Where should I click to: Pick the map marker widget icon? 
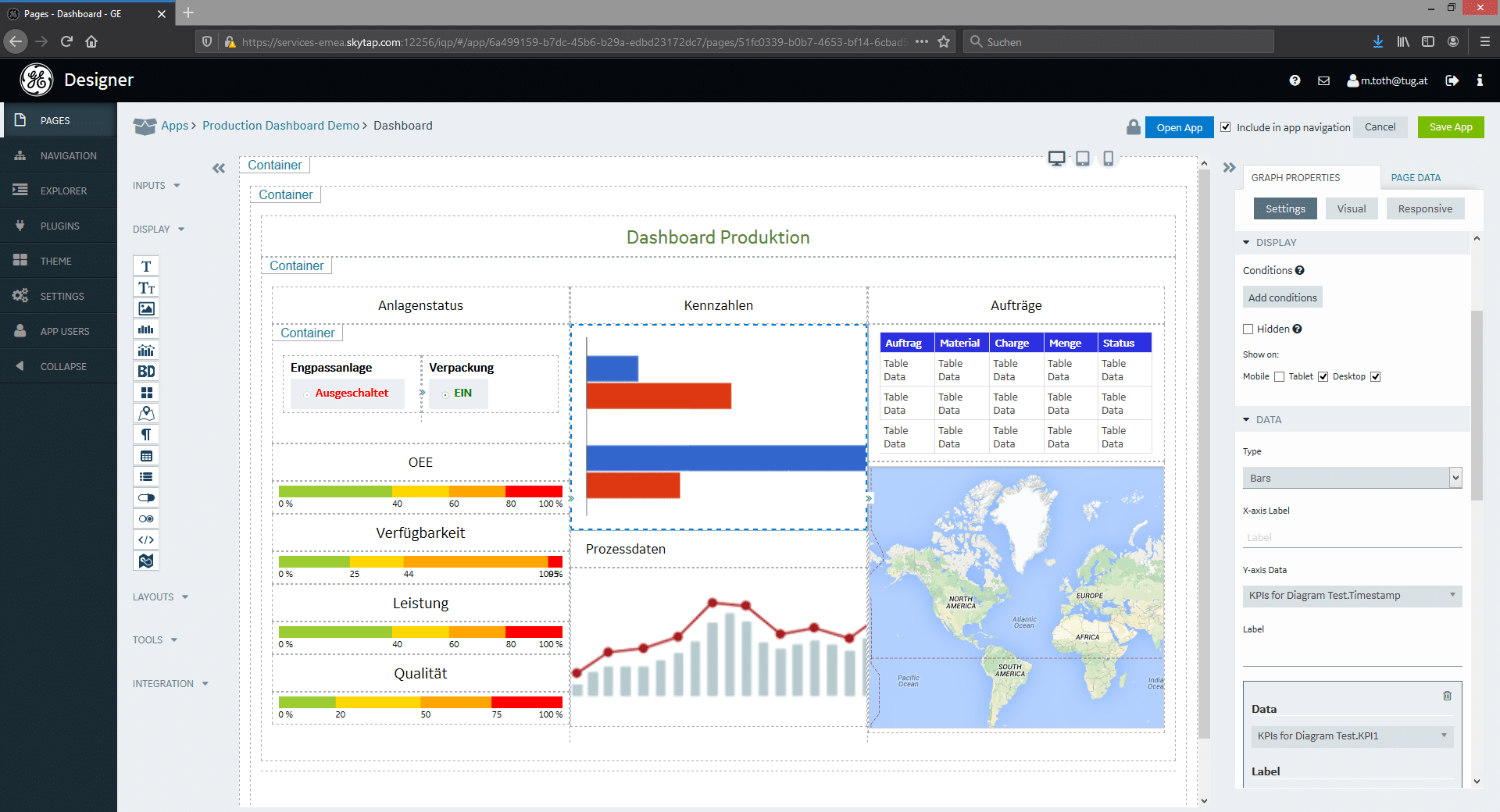click(146, 414)
